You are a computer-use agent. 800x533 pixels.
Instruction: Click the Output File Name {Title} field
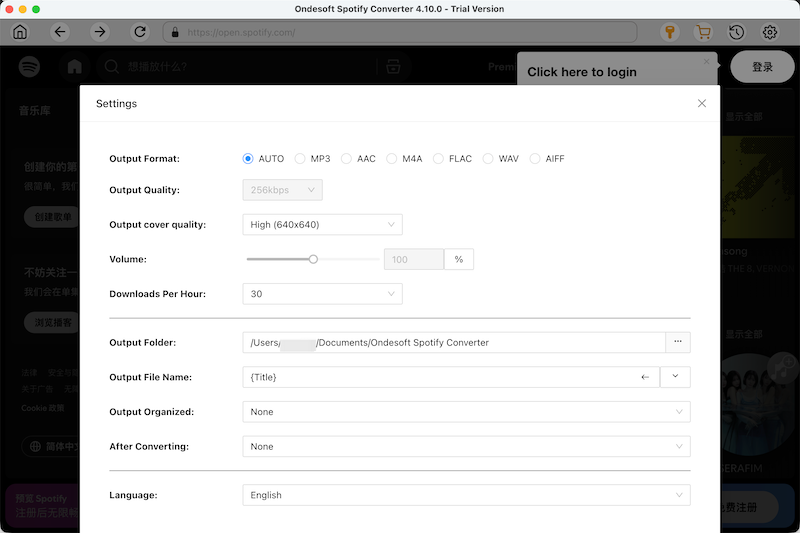451,377
